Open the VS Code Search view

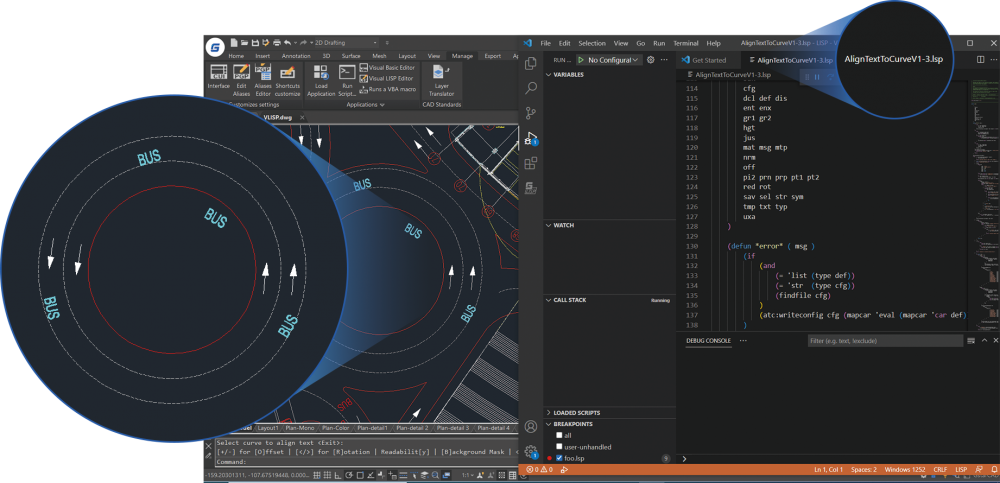click(x=530, y=88)
